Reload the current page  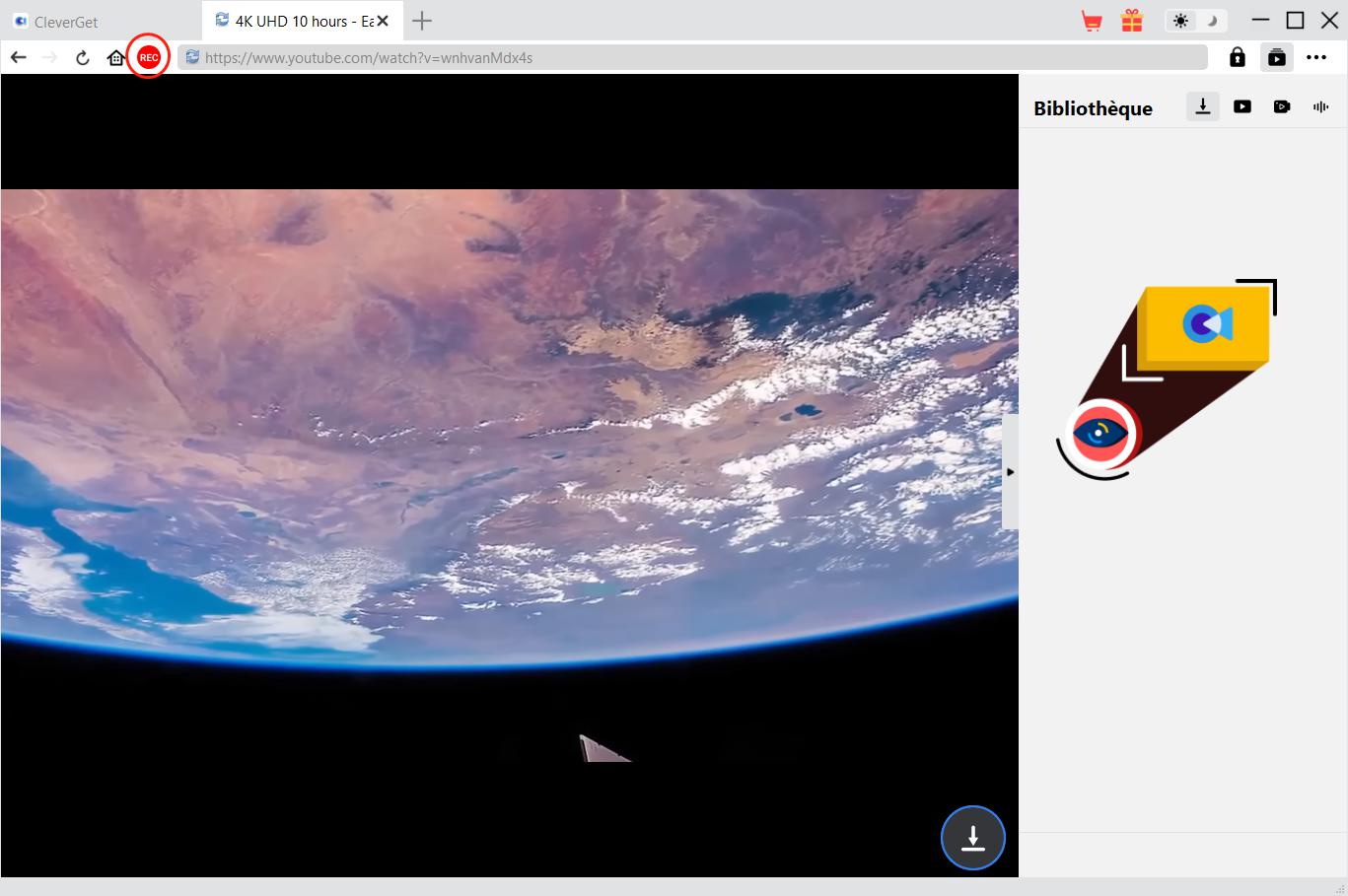tap(83, 57)
